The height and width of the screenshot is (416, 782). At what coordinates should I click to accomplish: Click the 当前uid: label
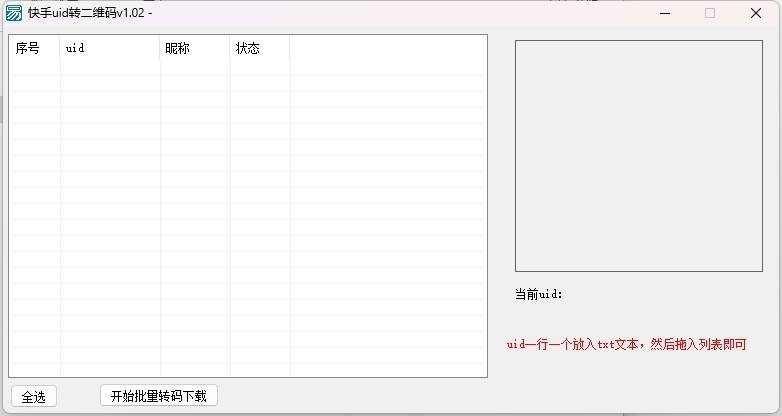coord(539,294)
